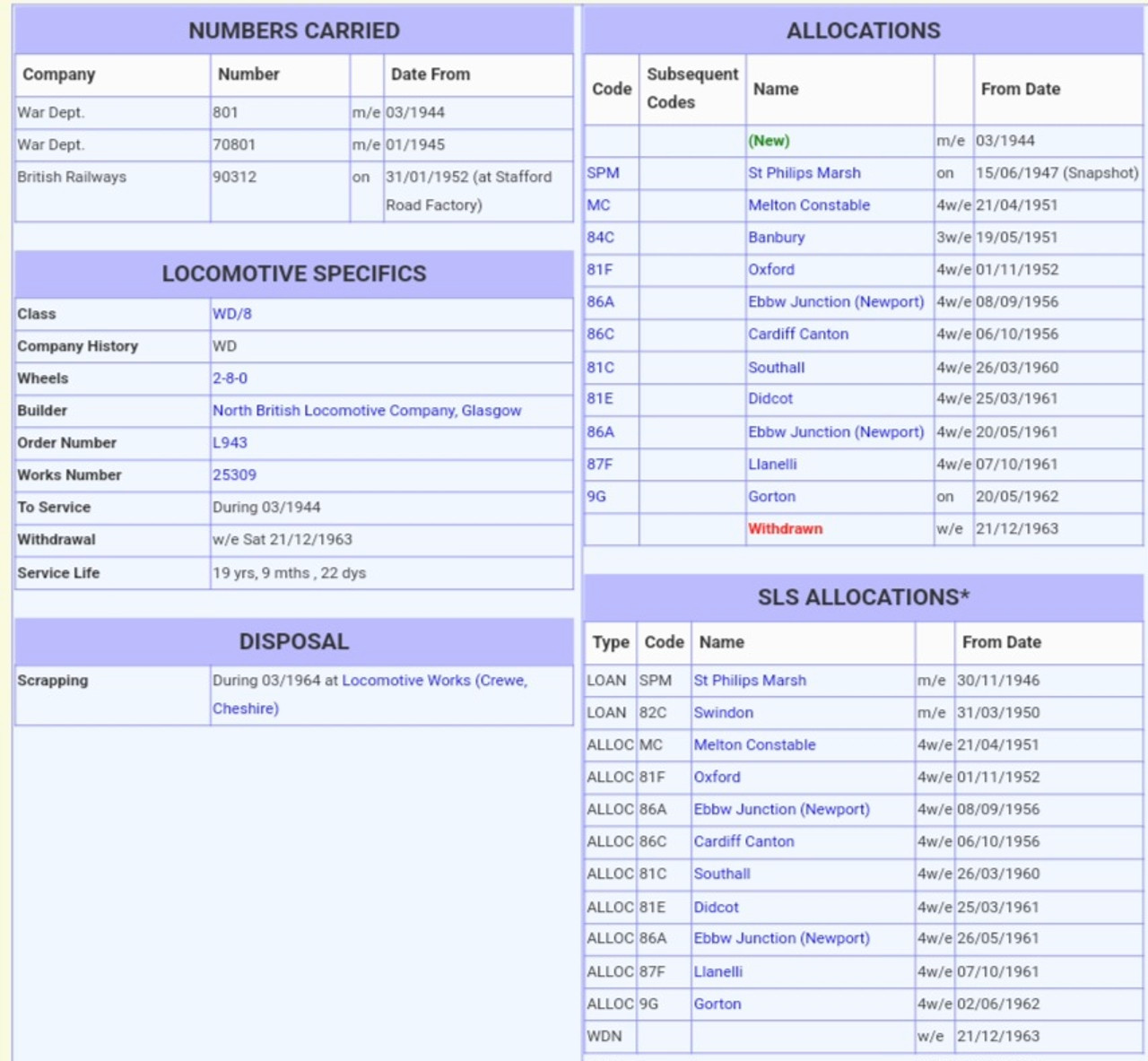This screenshot has width=1148, height=1061.
Task: Open the Swindon link in SLS Allocations
Action: [x=723, y=713]
